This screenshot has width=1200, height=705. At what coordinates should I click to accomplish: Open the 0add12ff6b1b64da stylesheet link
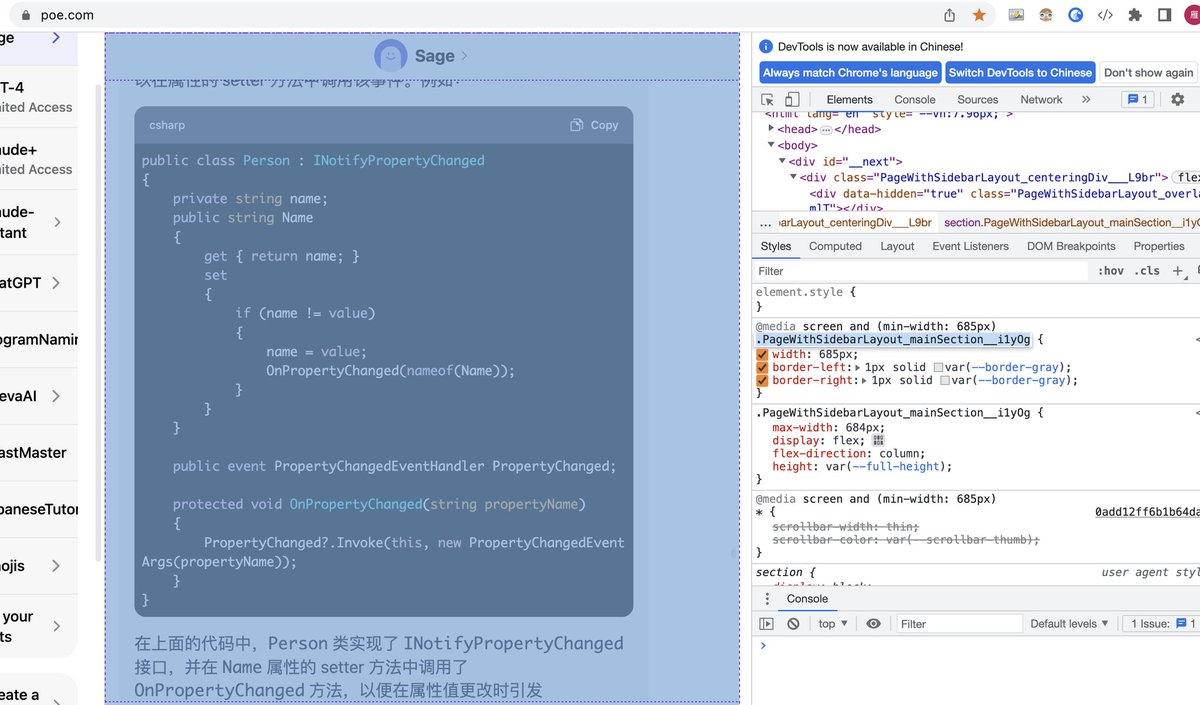1147,512
